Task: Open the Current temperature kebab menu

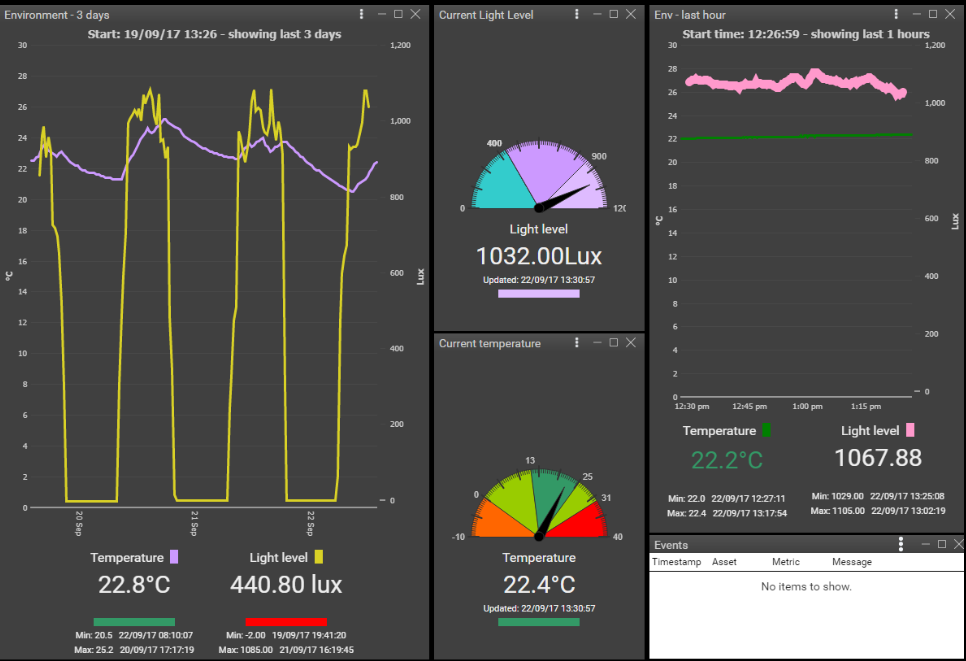Action: [x=577, y=342]
